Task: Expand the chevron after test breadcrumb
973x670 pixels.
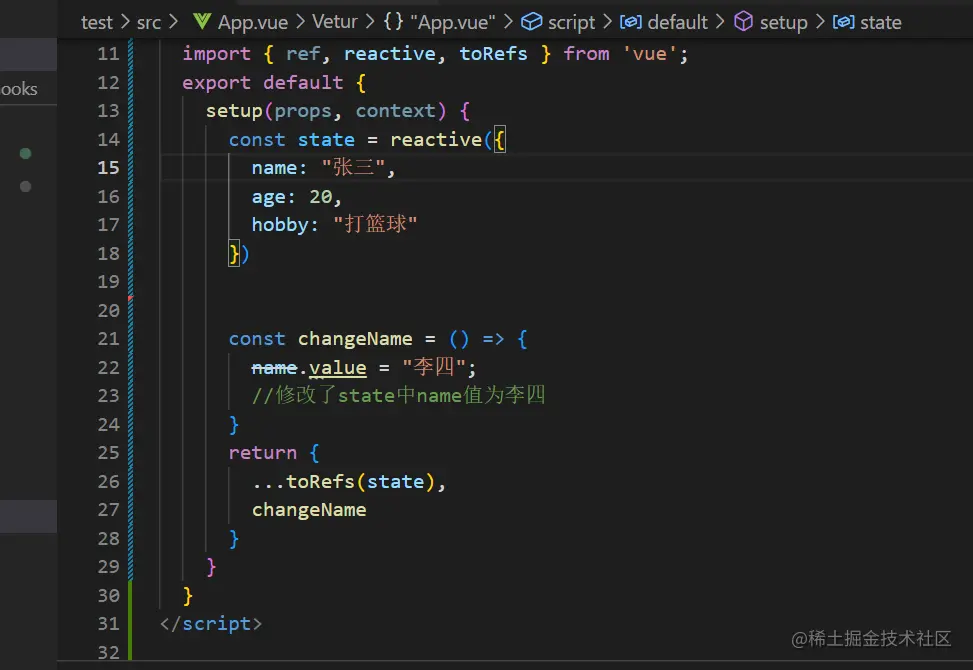Action: 125,22
